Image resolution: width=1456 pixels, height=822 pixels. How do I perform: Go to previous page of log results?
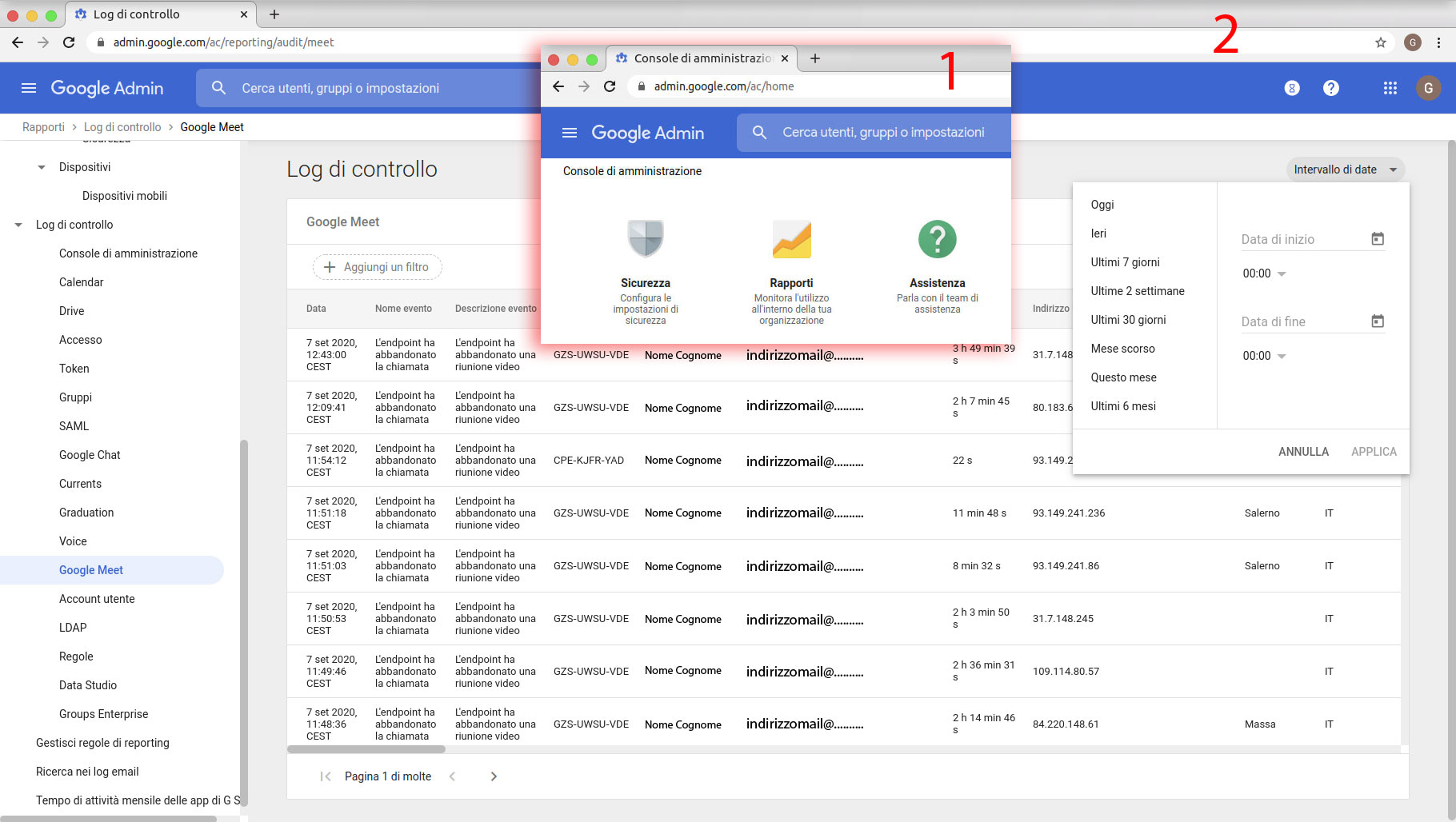[x=452, y=776]
